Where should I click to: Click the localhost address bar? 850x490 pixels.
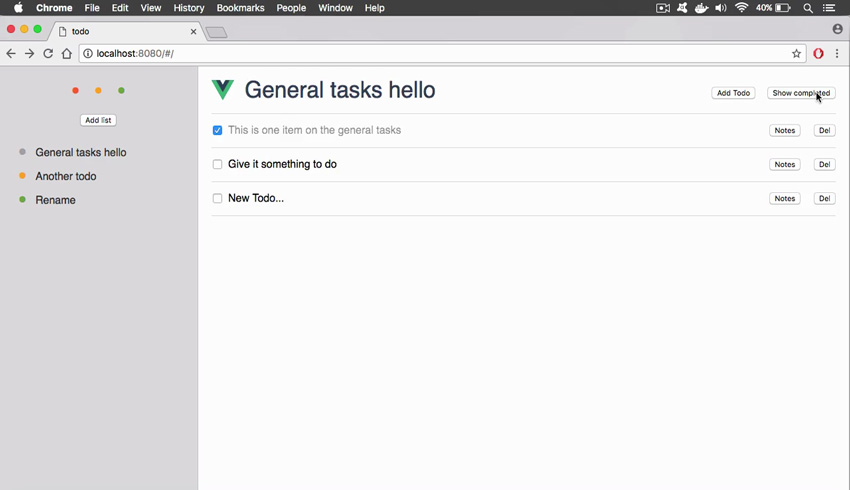click(434, 53)
